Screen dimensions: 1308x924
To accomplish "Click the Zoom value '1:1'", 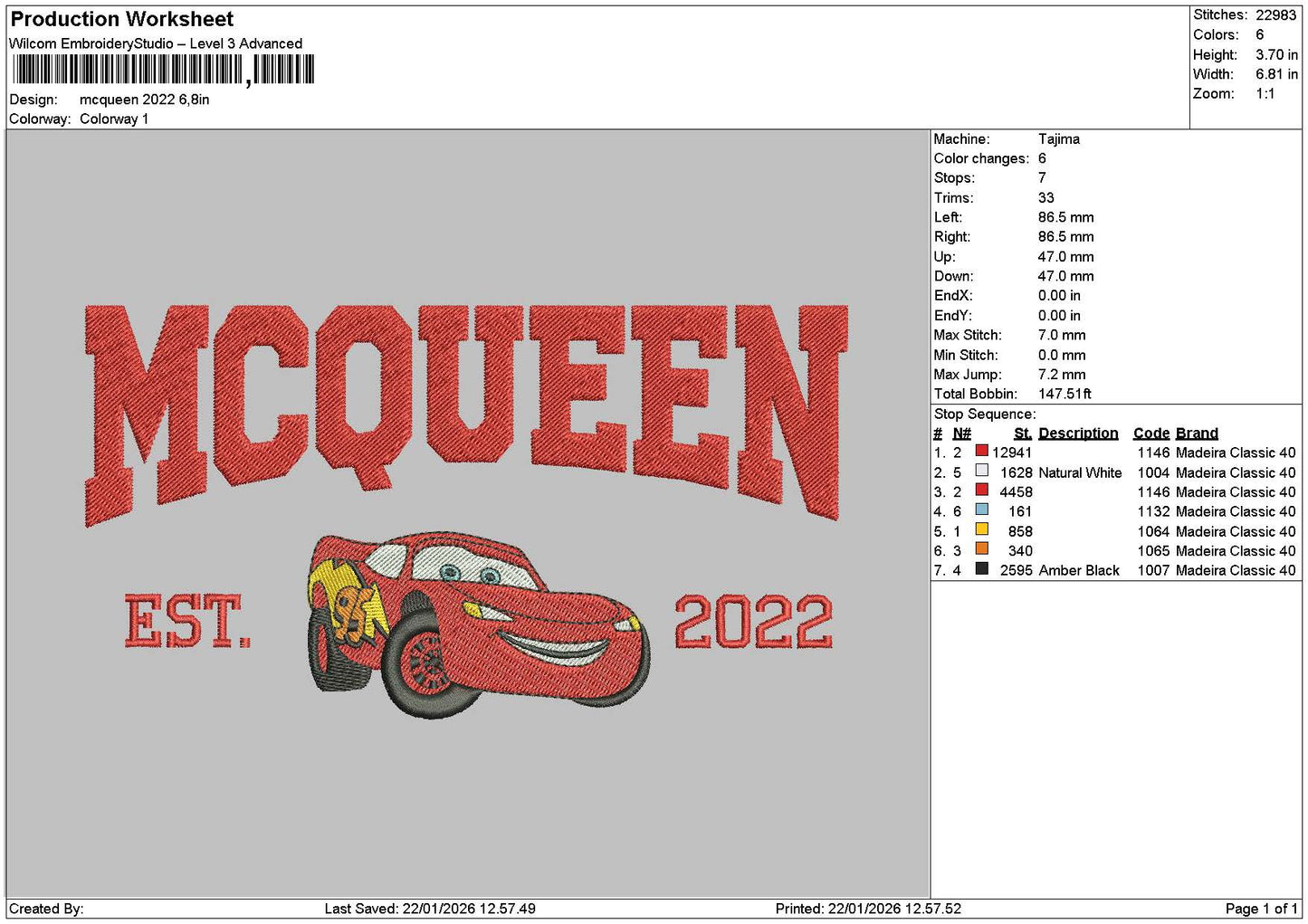I will pos(1265,94).
